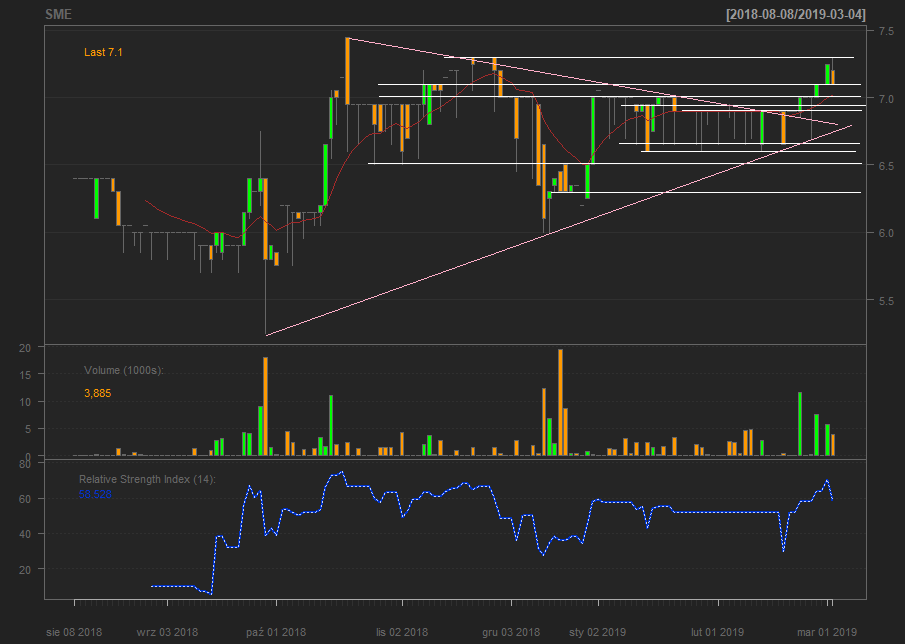Click the 7.0 price axis label
The image size is (905, 644).
886,99
